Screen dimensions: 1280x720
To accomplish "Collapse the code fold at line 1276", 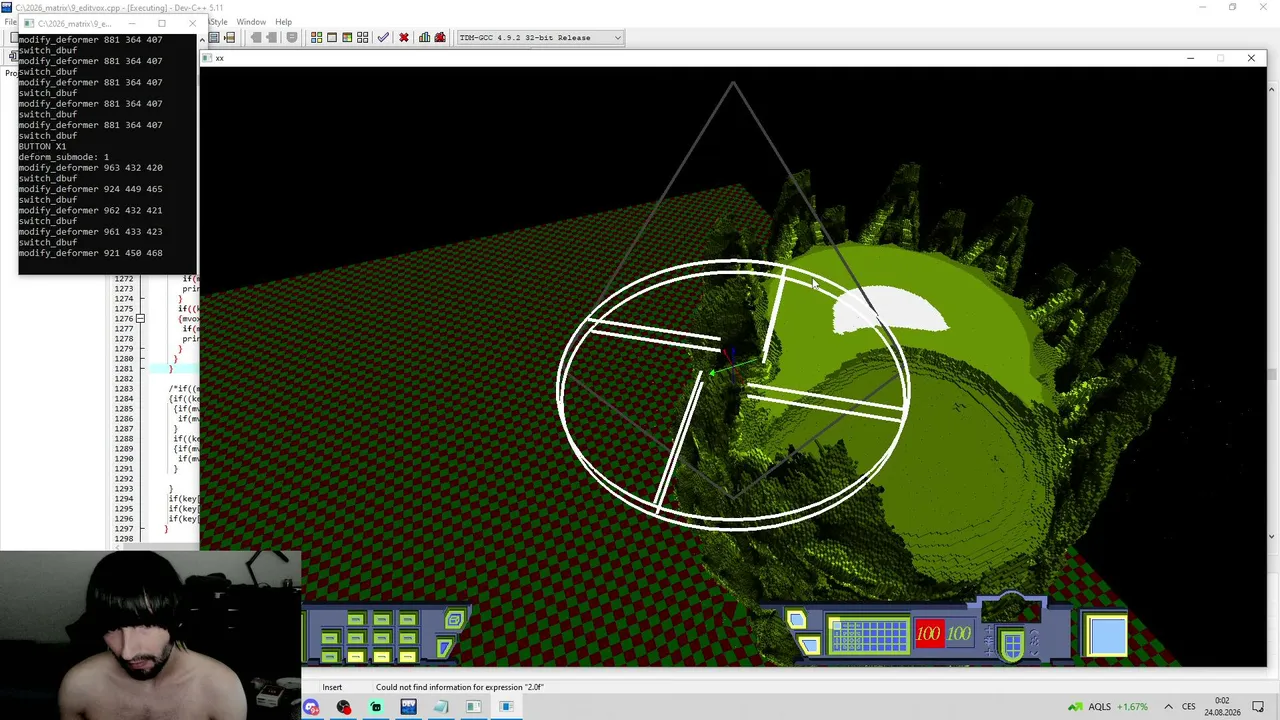I will (140, 318).
